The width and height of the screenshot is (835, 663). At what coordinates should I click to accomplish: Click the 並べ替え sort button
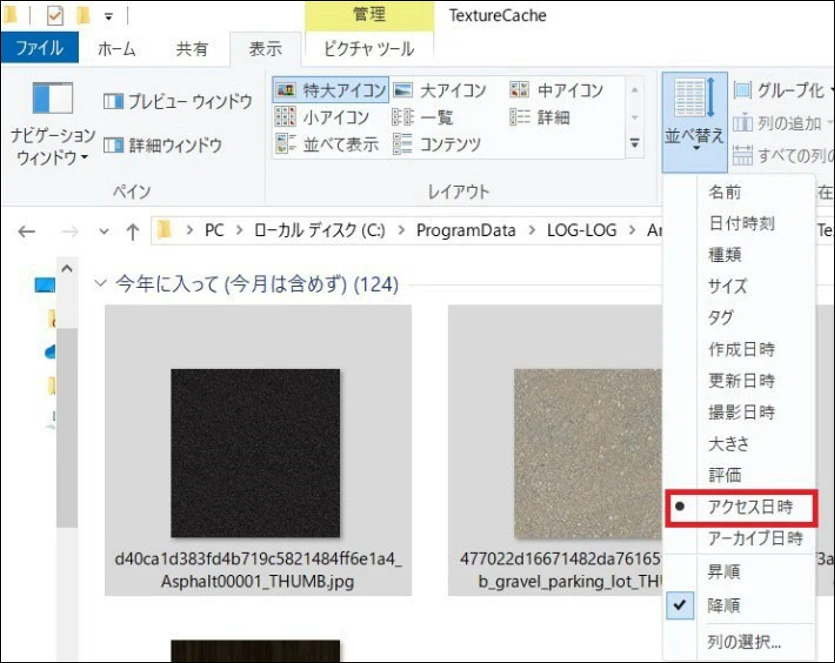click(x=694, y=122)
